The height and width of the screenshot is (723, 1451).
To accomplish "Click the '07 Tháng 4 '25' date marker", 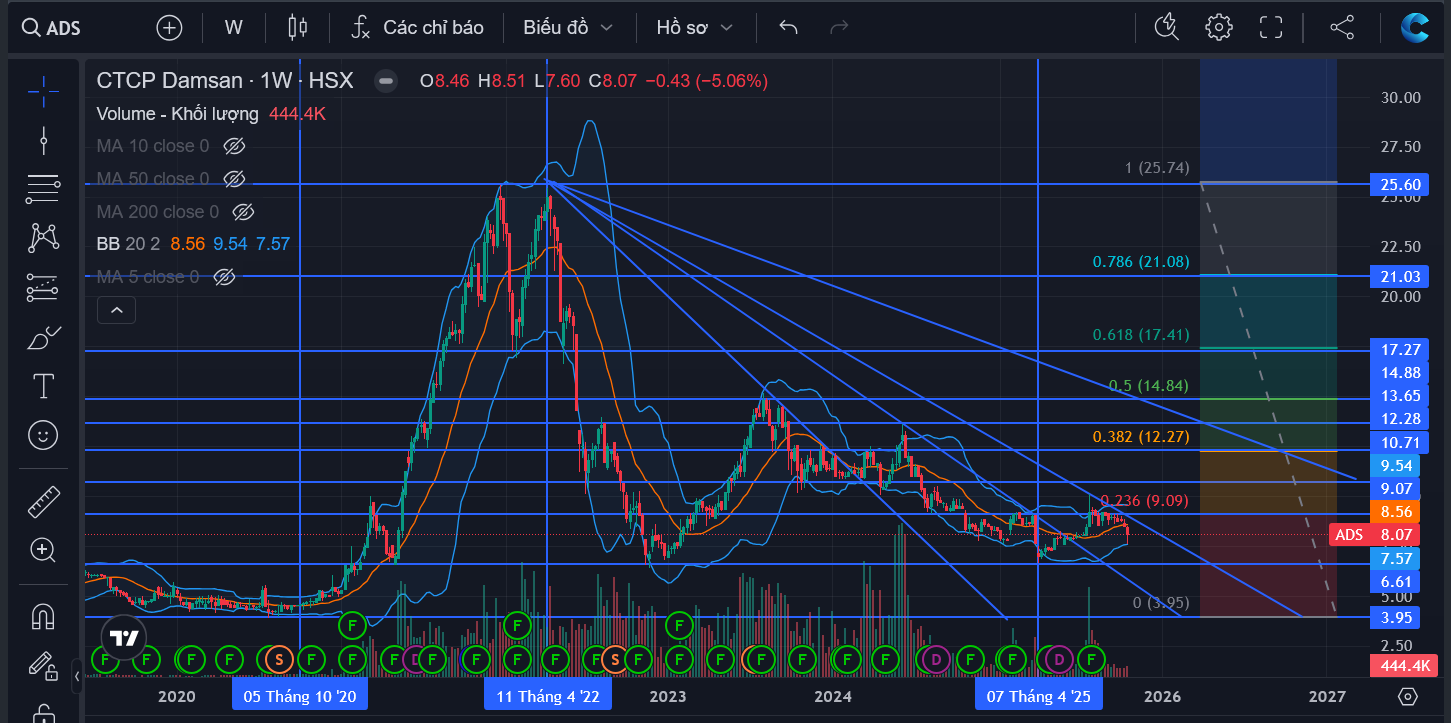I will pyautogui.click(x=1039, y=696).
